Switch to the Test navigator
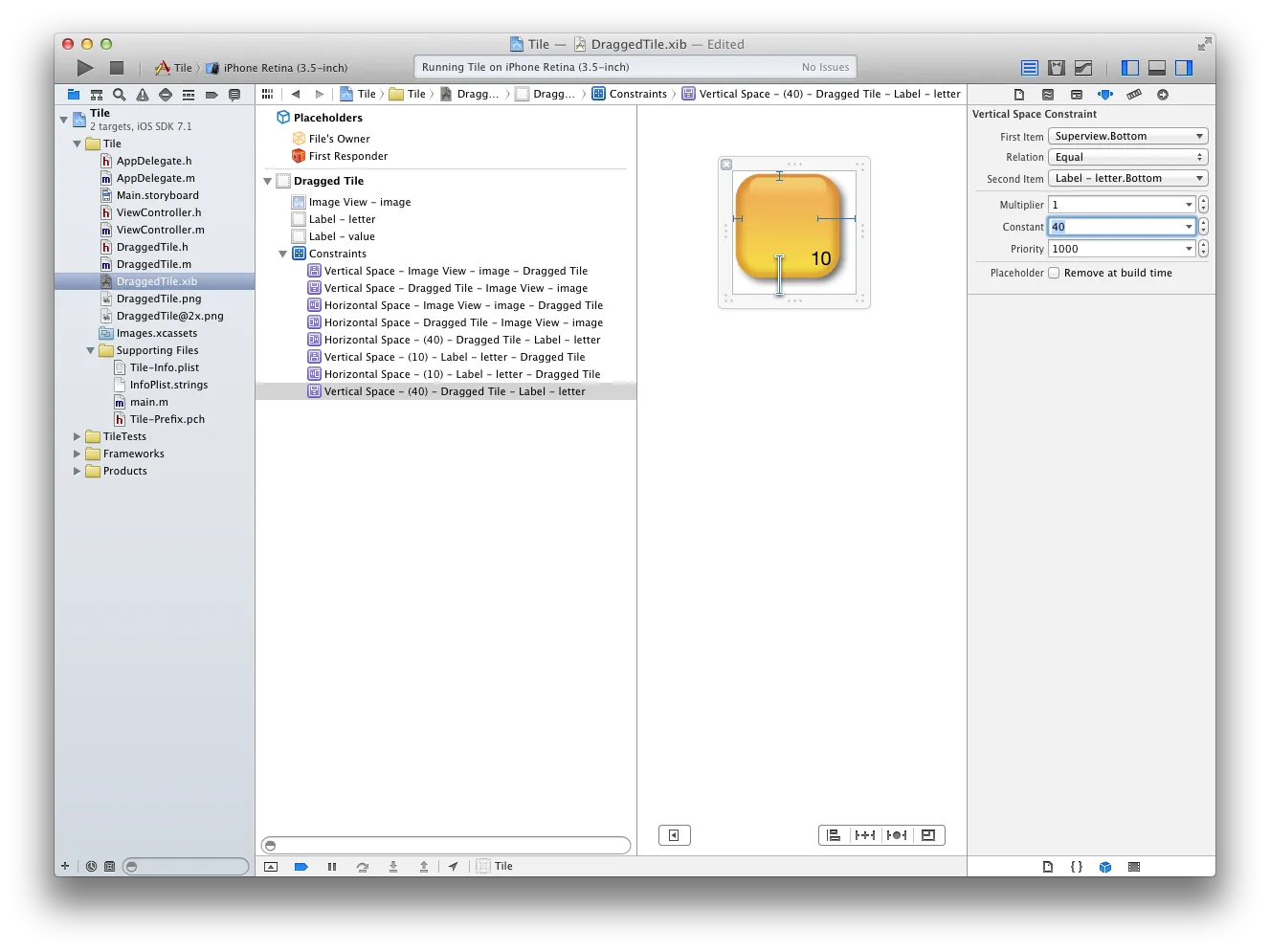 point(166,95)
